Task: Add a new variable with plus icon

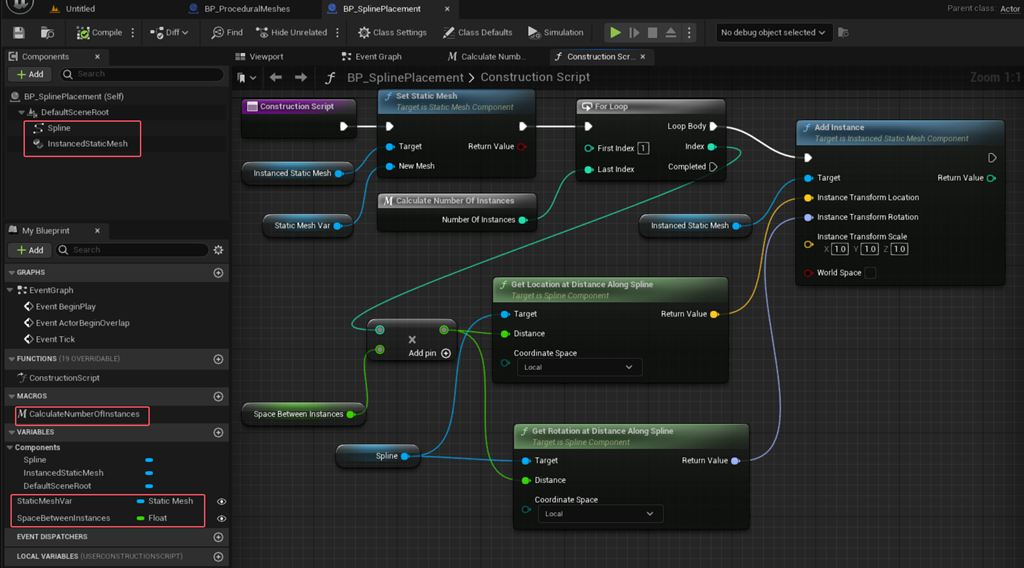Action: pos(218,432)
